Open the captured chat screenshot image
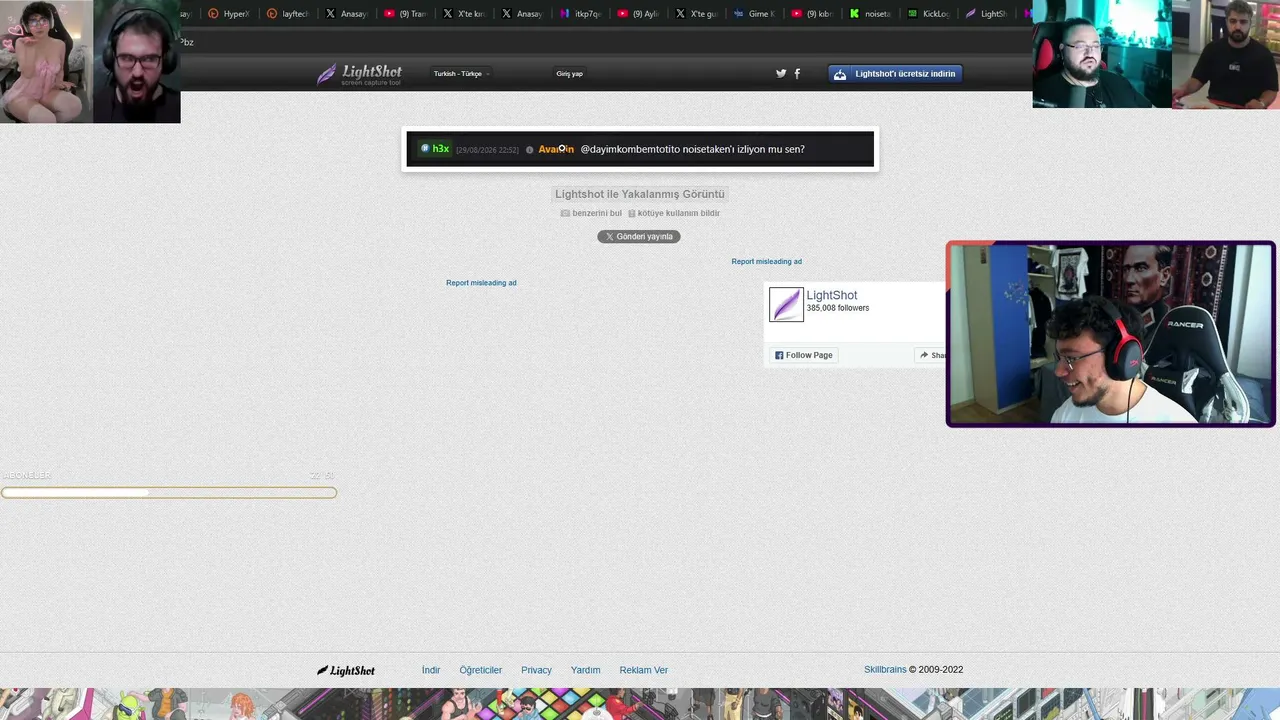 tap(640, 149)
